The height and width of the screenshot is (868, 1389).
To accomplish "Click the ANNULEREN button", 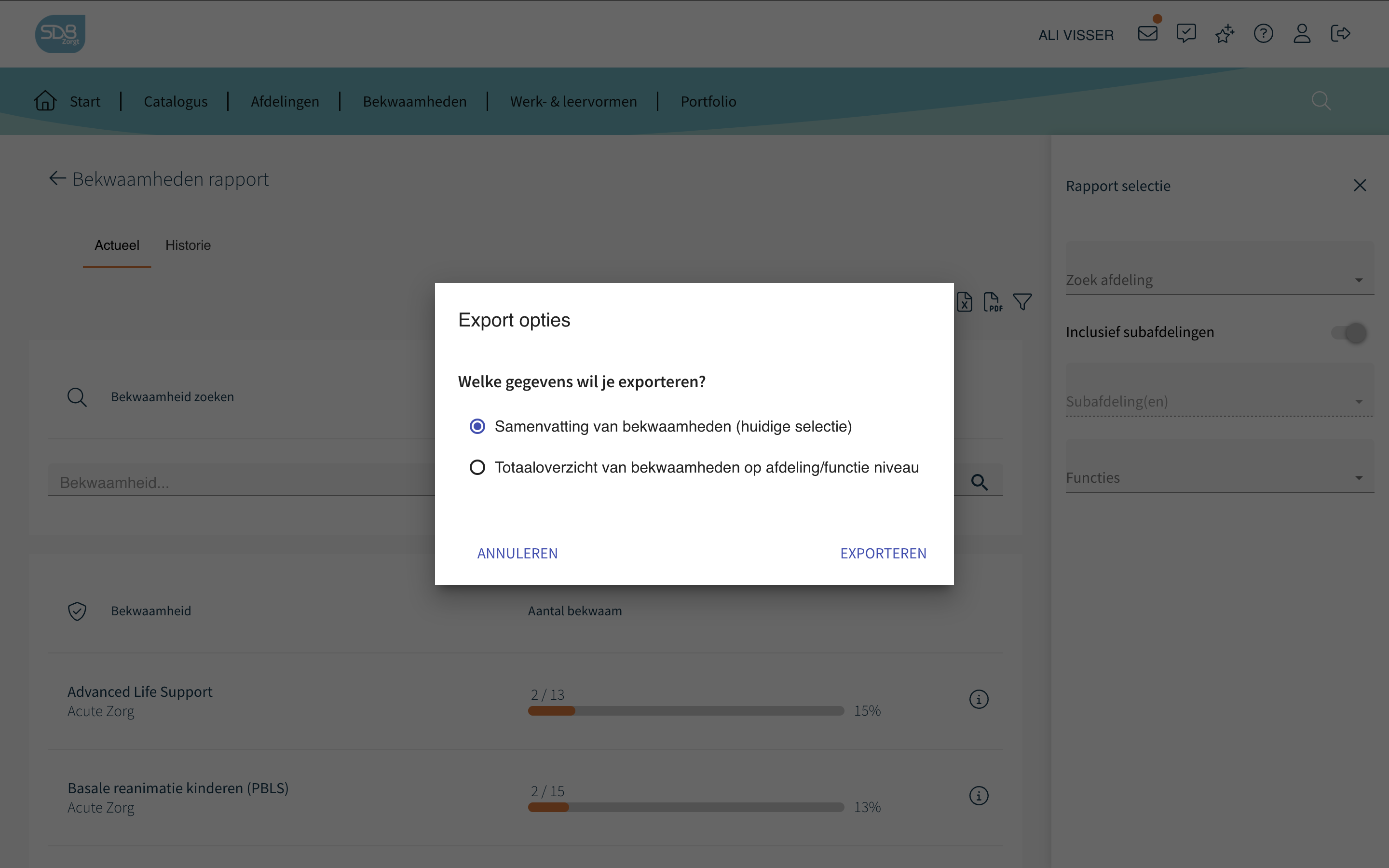I will pyautogui.click(x=517, y=554).
